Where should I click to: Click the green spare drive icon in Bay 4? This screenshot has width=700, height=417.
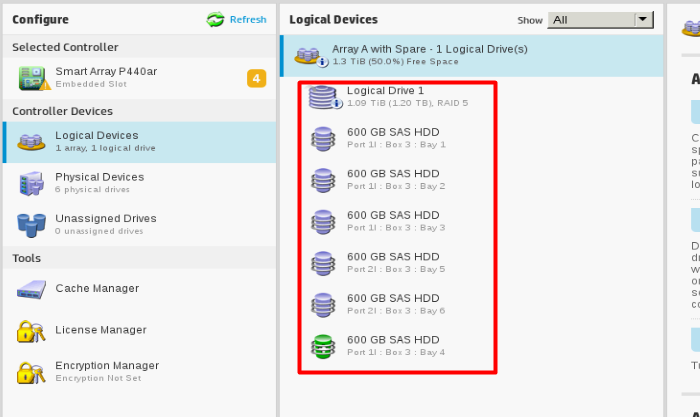click(322, 346)
